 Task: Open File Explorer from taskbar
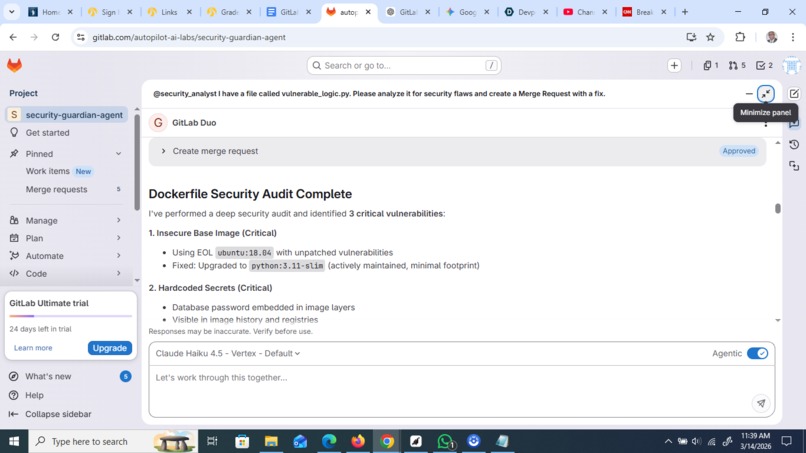click(x=271, y=441)
